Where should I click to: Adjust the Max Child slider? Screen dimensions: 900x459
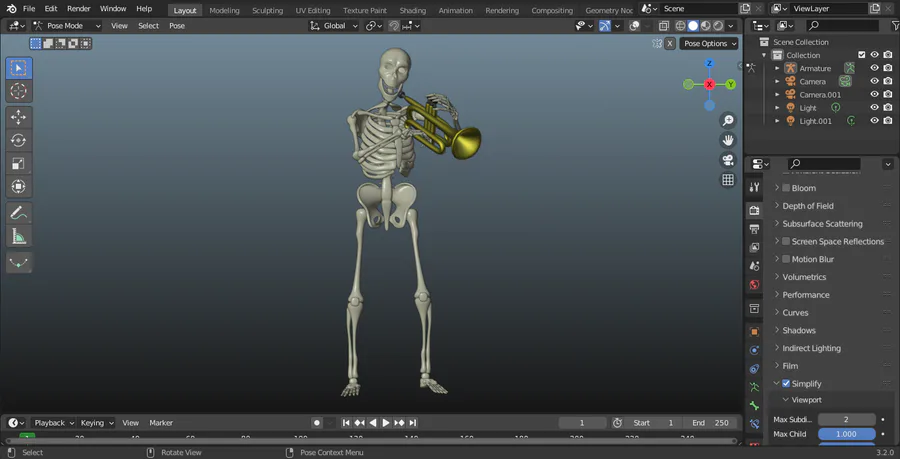[x=847, y=434]
